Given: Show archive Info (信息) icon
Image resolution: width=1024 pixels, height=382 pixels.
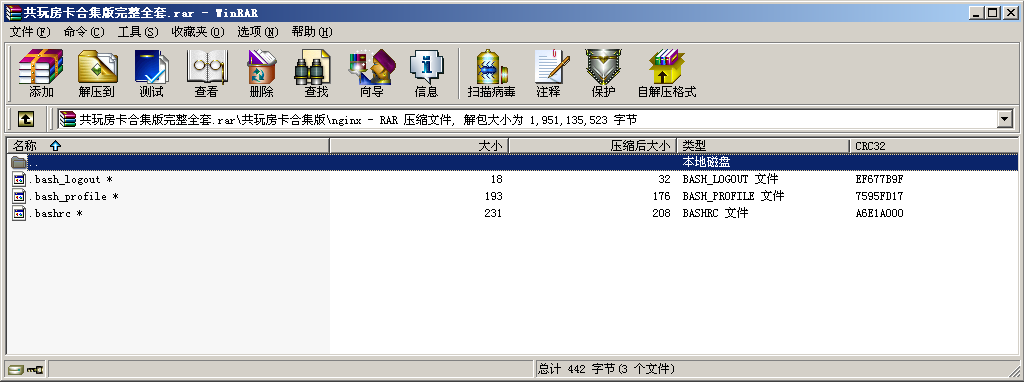Looking at the screenshot, I should (x=426, y=73).
